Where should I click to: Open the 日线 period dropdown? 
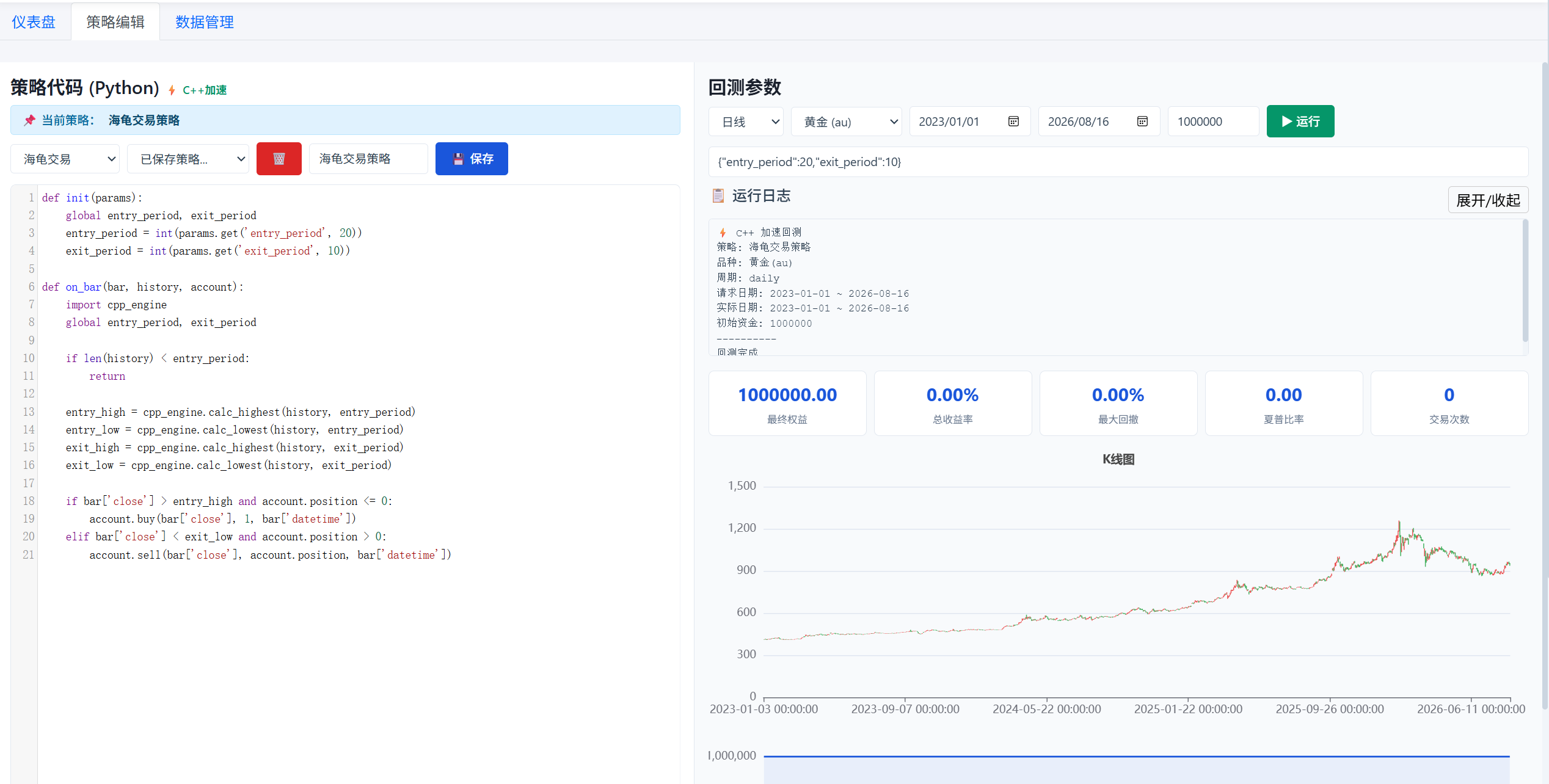tap(746, 122)
